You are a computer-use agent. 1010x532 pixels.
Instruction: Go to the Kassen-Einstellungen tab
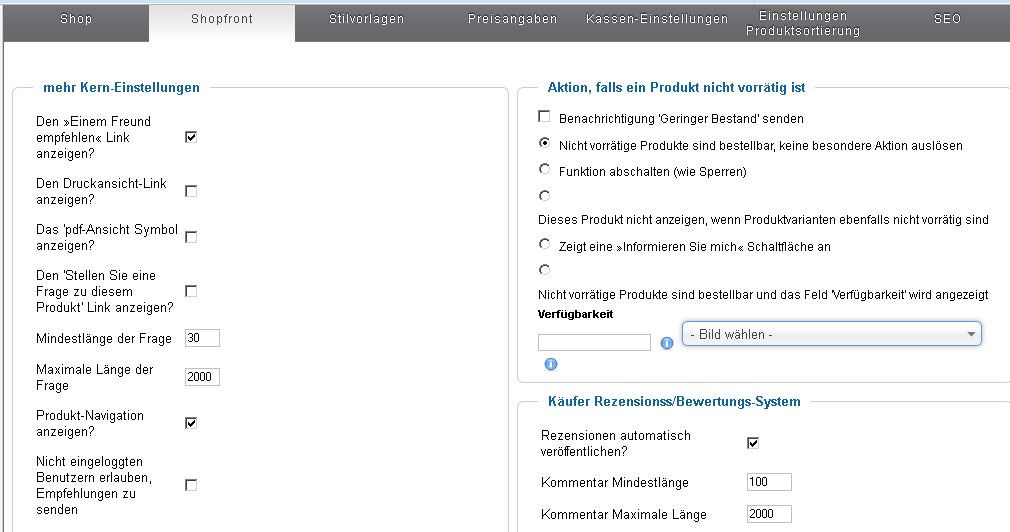coord(657,19)
